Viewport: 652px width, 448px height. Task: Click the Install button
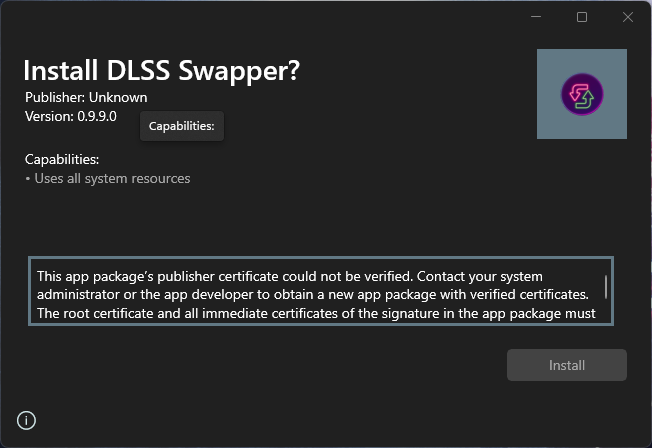(566, 365)
